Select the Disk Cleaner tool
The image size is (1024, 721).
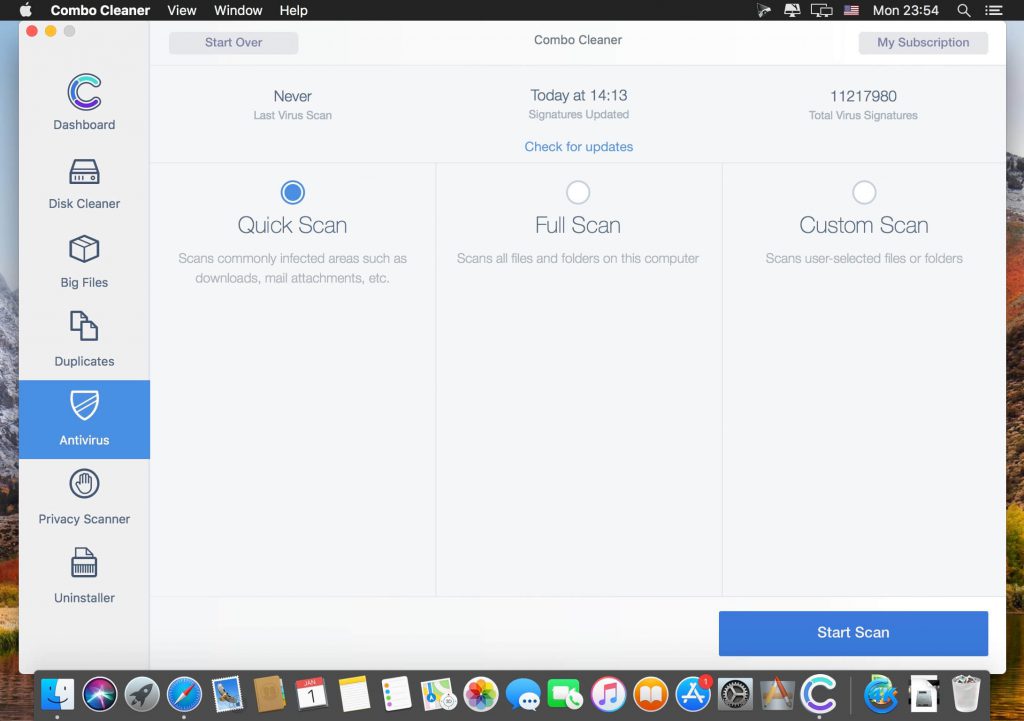click(x=84, y=183)
